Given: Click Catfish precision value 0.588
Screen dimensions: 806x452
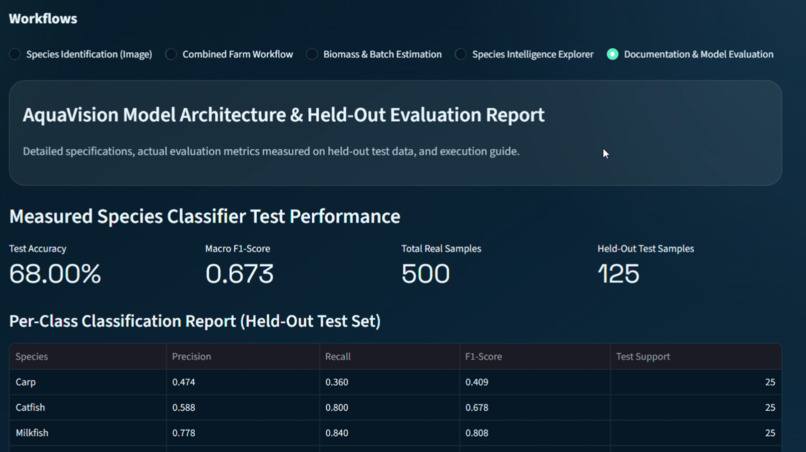Looking at the screenshot, I should tap(184, 407).
